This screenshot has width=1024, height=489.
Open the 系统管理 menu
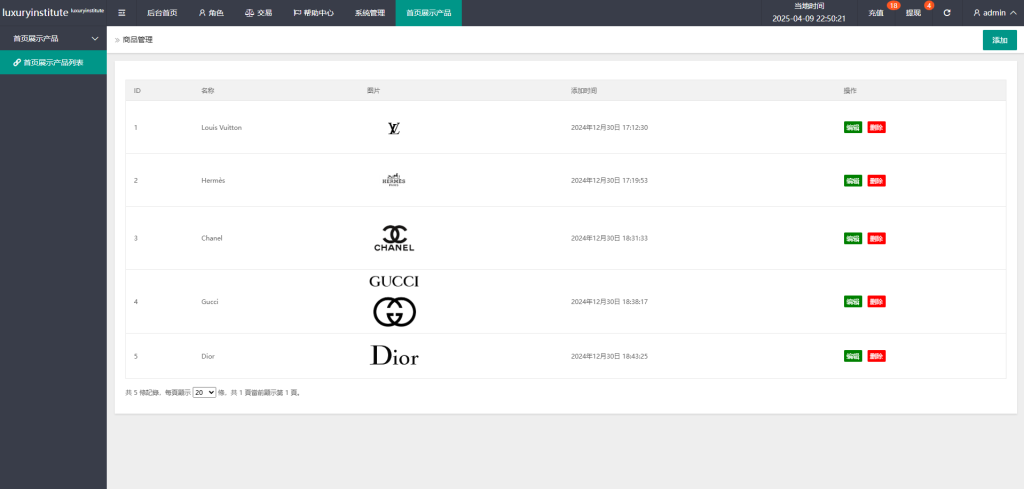(x=370, y=12)
